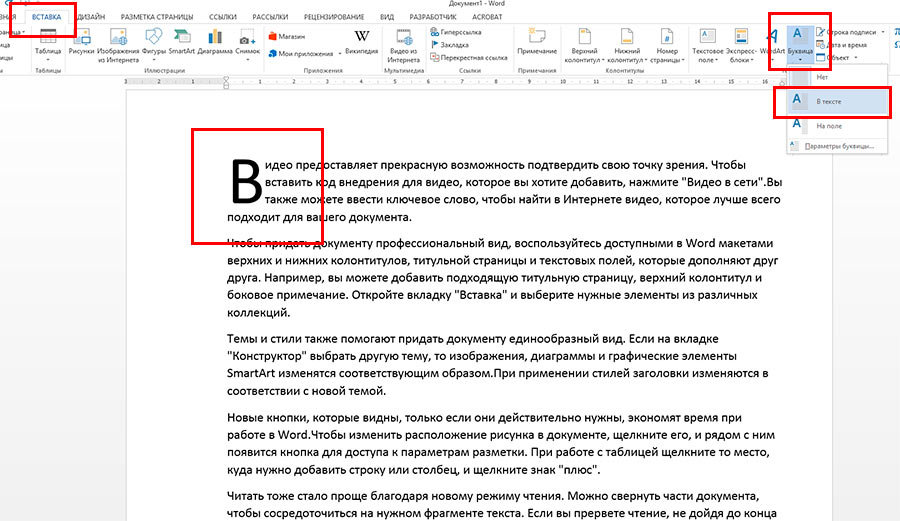
Task: Open the Экспресс-блоки quick parts menu
Action: tap(740, 45)
